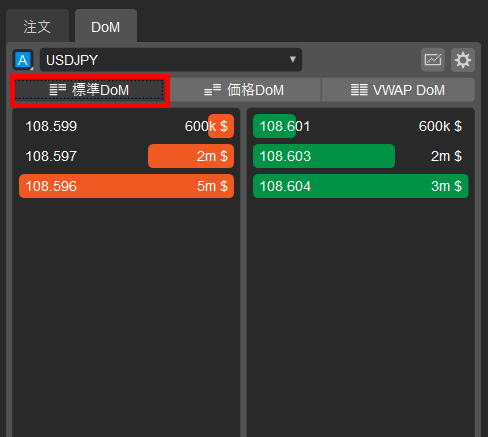Viewport: 488px width, 437px height.
Task: Expand the USDJPY symbol dropdown arrow
Action: [293, 59]
